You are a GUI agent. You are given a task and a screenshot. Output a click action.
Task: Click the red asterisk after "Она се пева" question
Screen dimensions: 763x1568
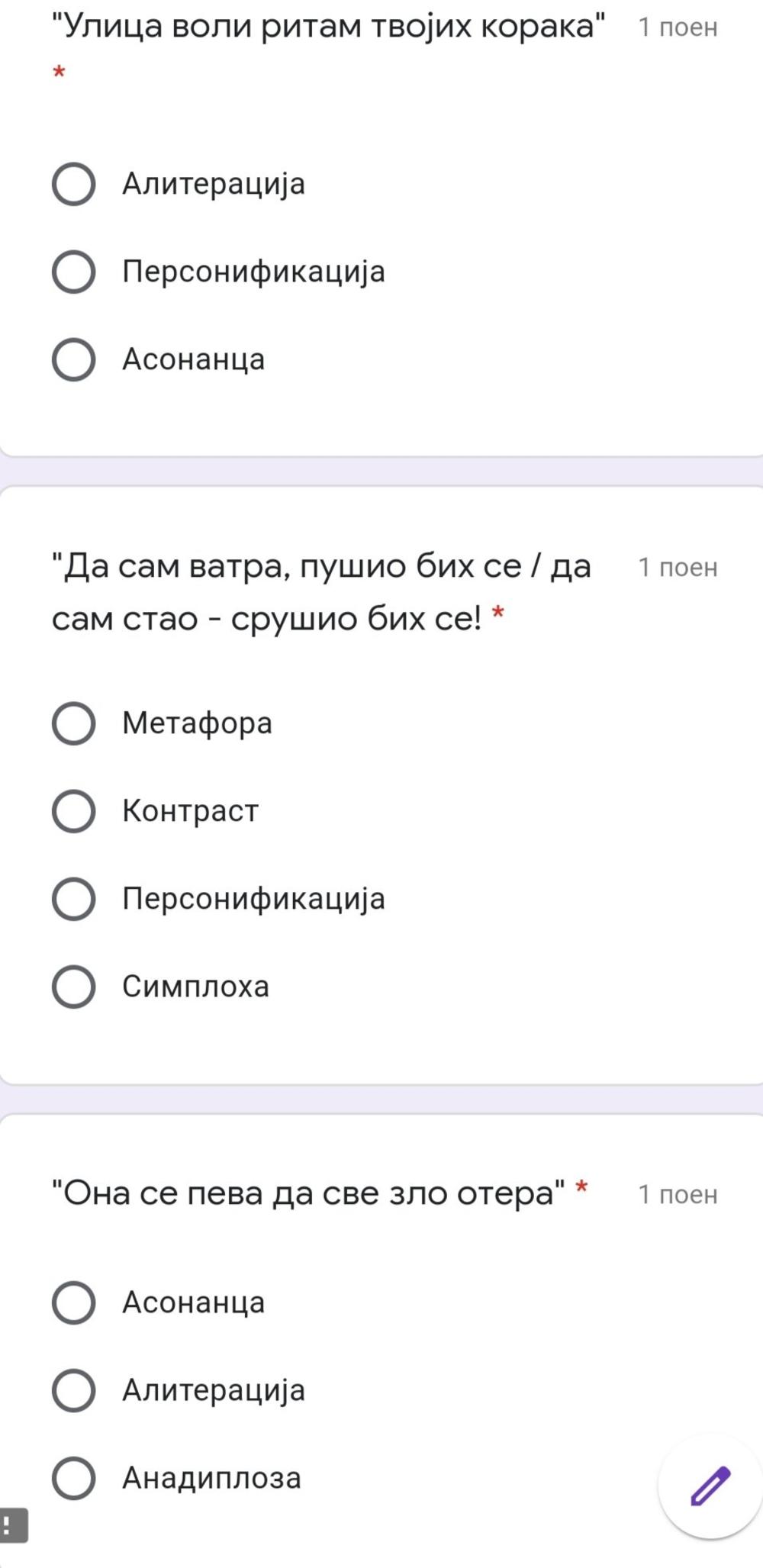pyautogui.click(x=581, y=1188)
